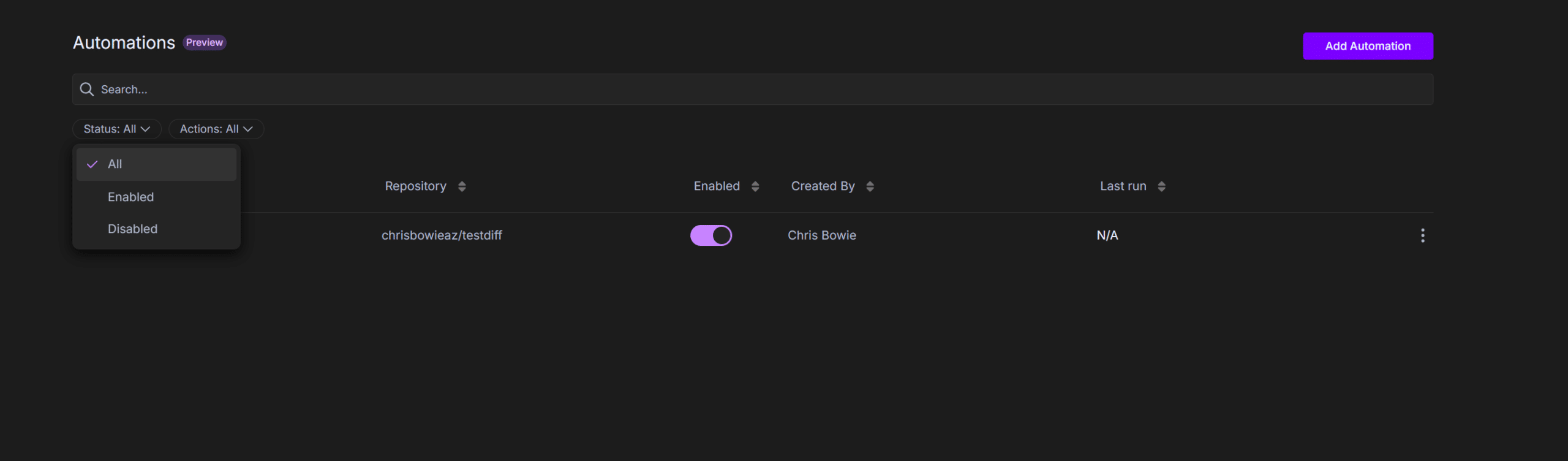Open the row's three-dot options menu
Image resolution: width=1568 pixels, height=461 pixels.
[1422, 235]
